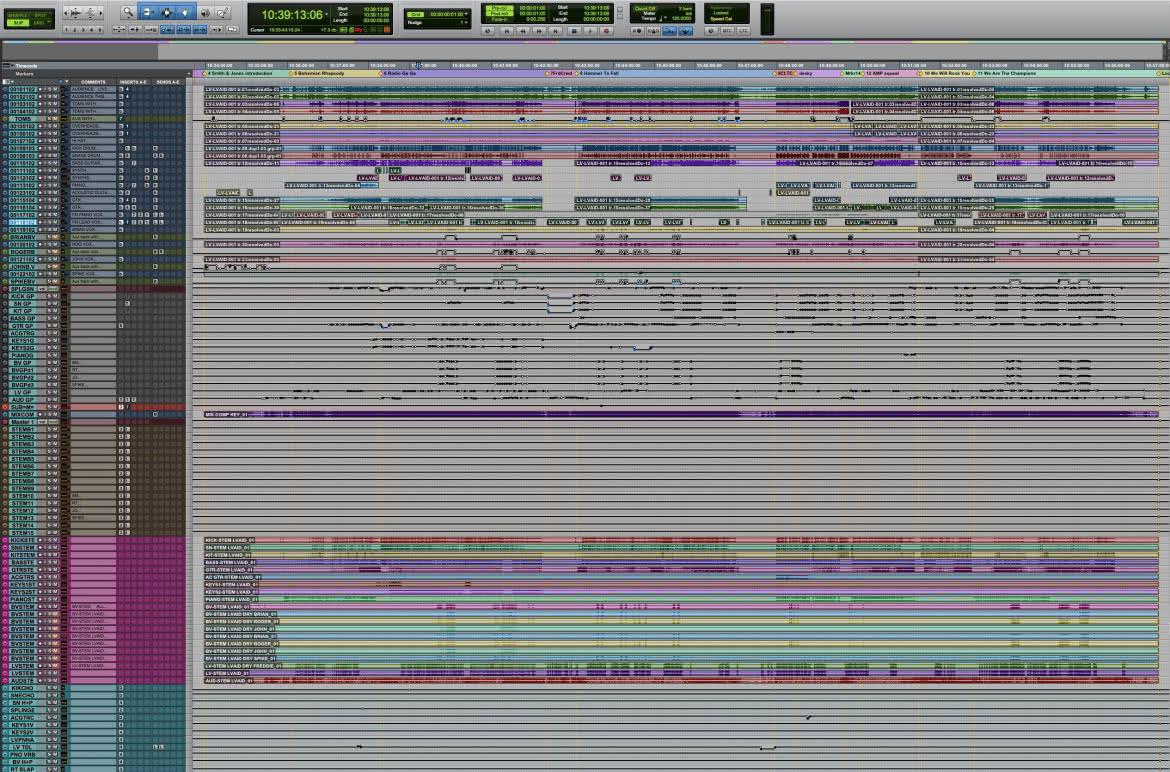Toggle mute on the TOMS track
1170x772 pixels.
coord(55,119)
